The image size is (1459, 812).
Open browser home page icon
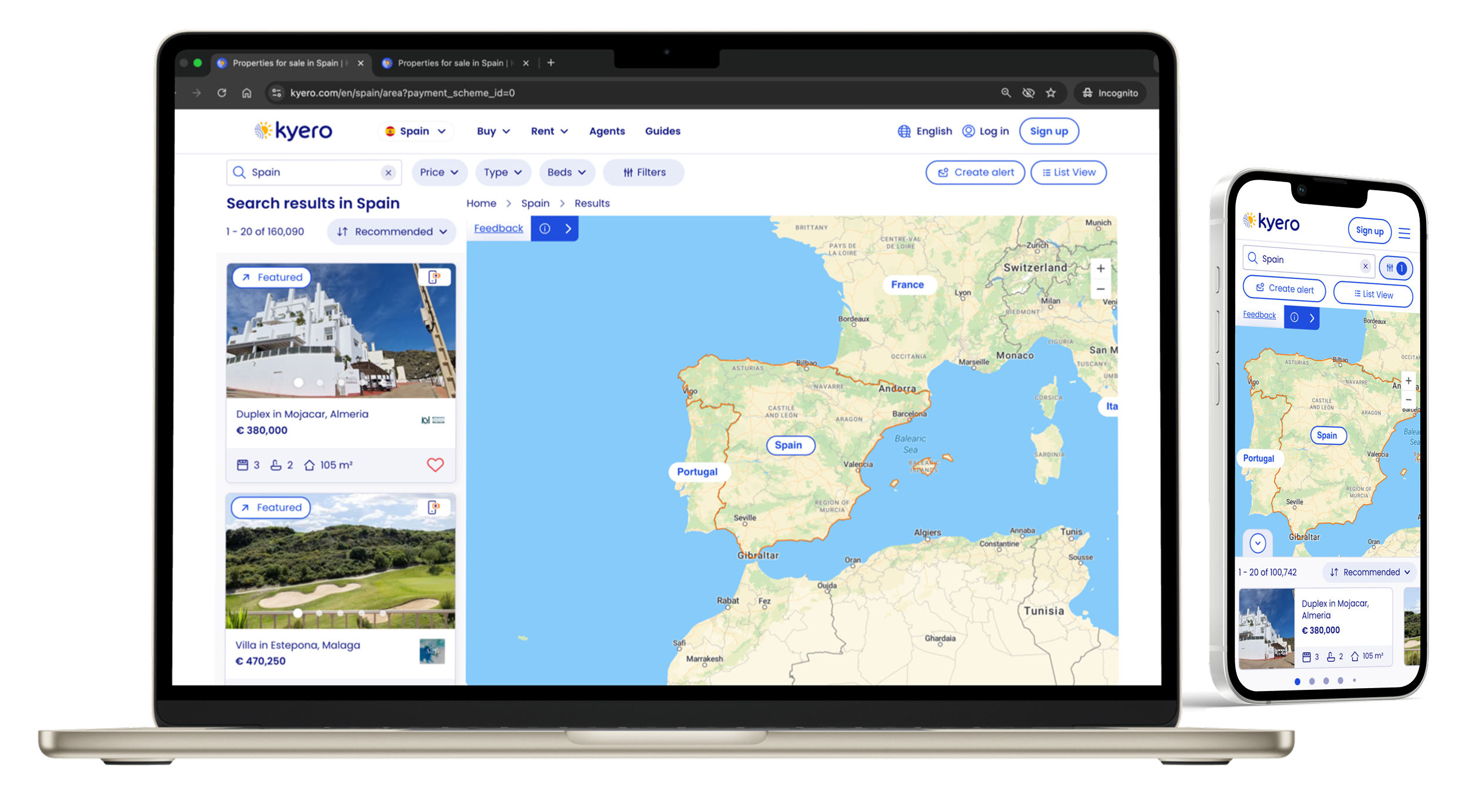(x=247, y=93)
